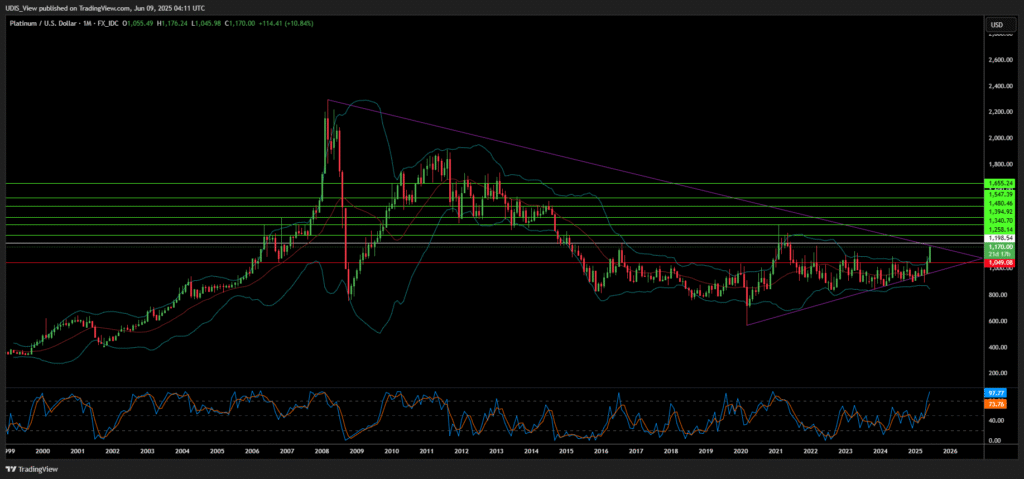Select the 1,198.54 white price label
1024x479 pixels.
999,239
